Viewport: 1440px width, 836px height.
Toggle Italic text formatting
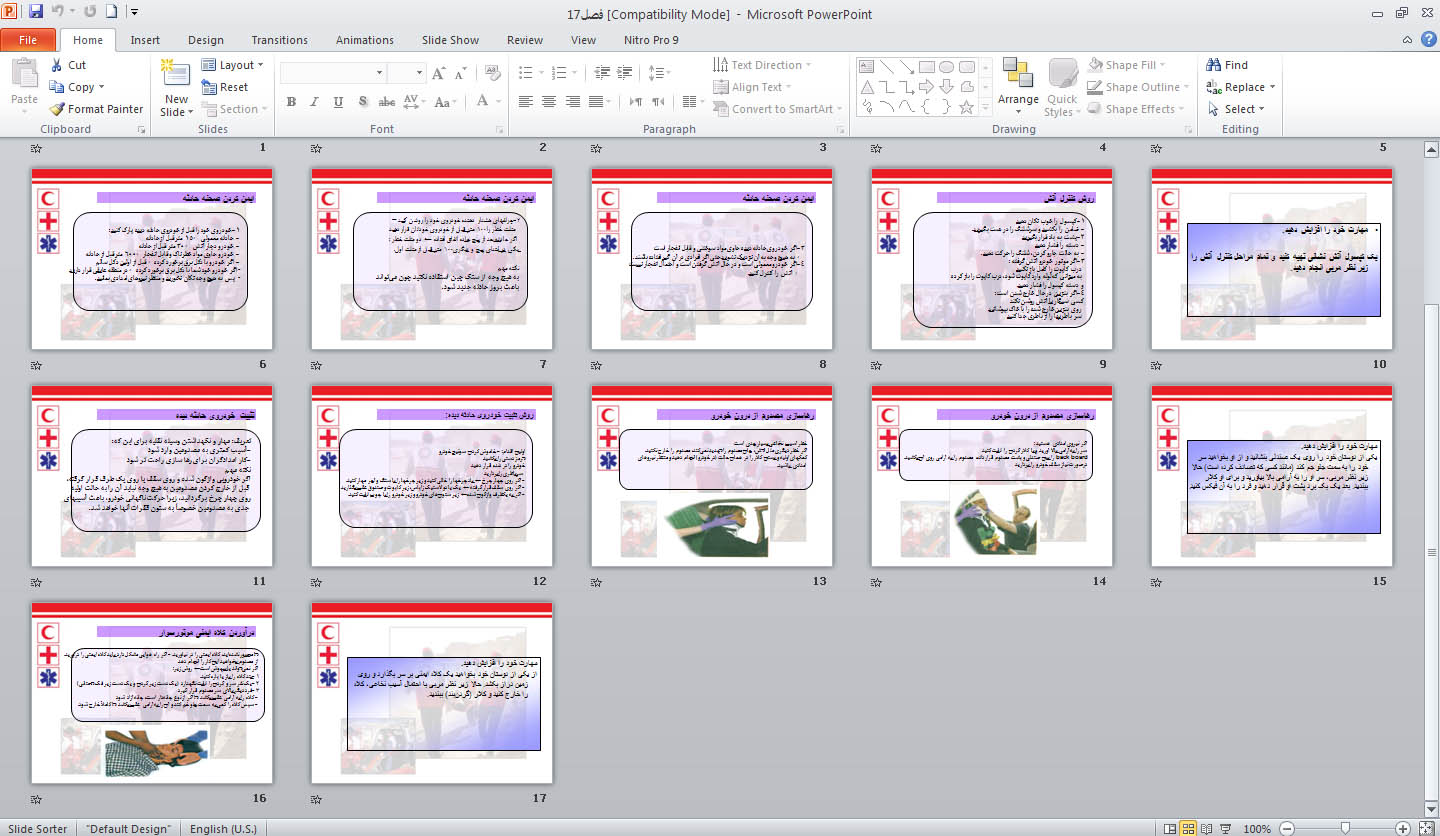(314, 102)
